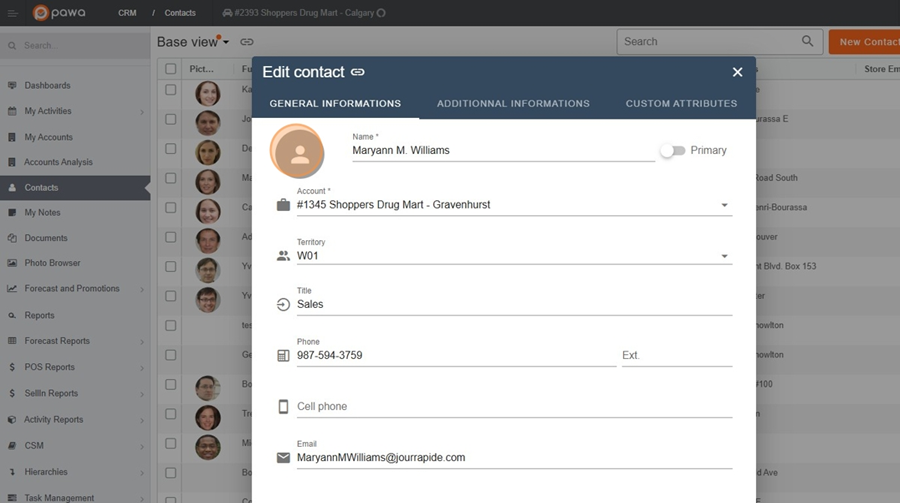This screenshot has width=900, height=503.
Task: Click the Documents icon in sidebar
Action: click(x=12, y=238)
